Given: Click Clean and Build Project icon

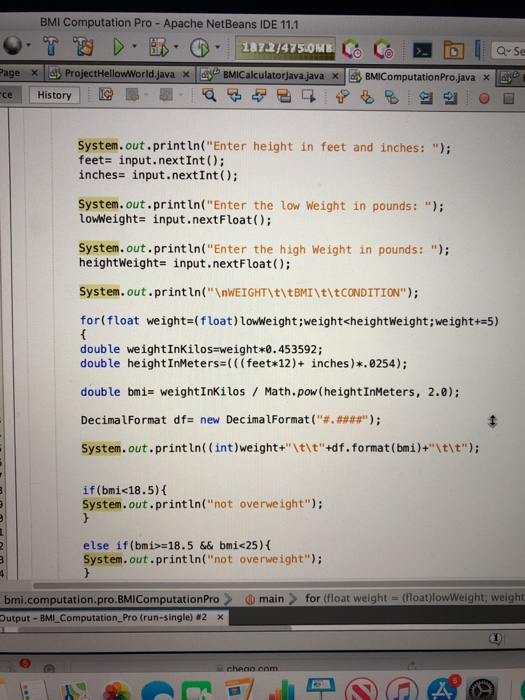Looking at the screenshot, I should [84, 46].
